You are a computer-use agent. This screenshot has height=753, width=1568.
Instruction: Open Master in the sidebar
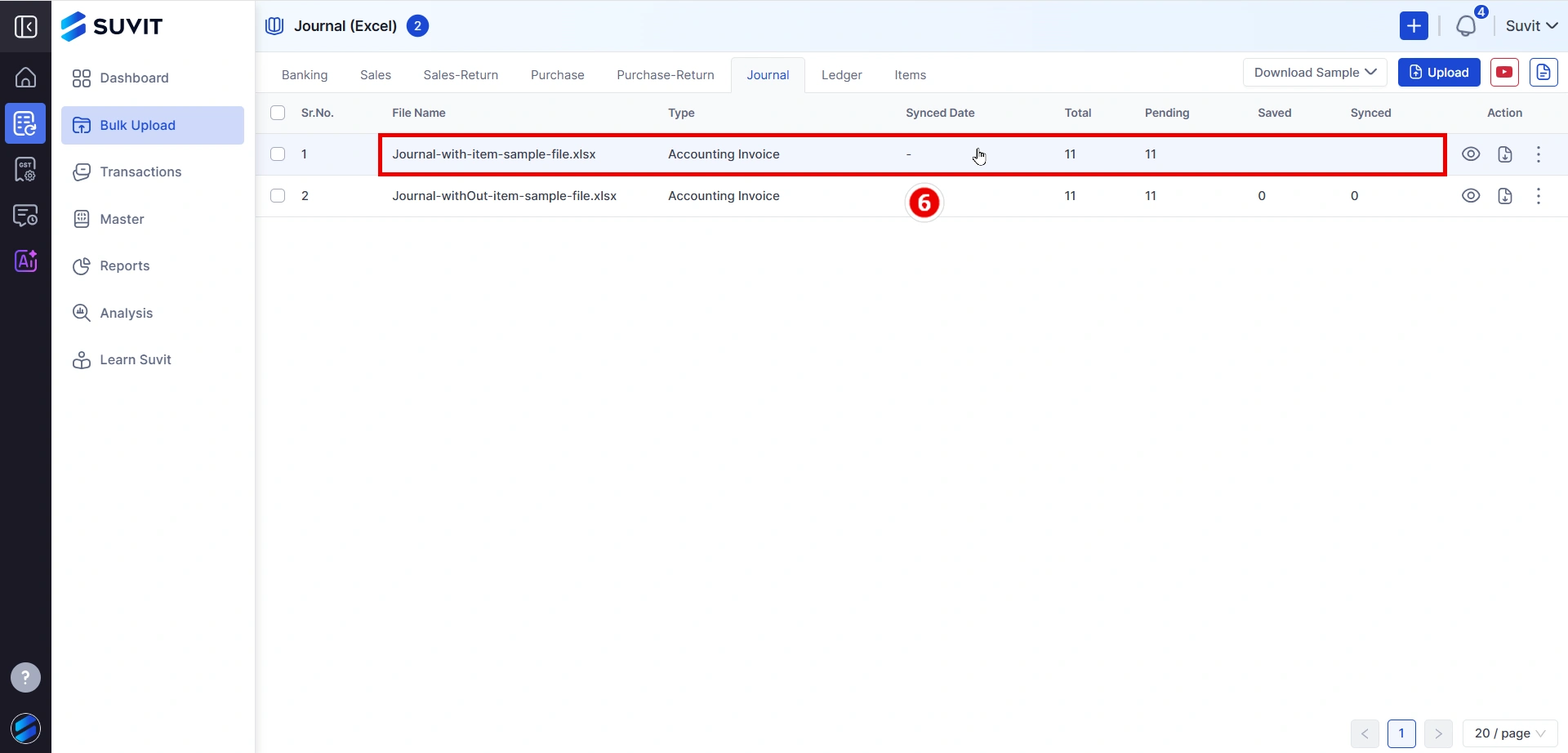[153, 219]
